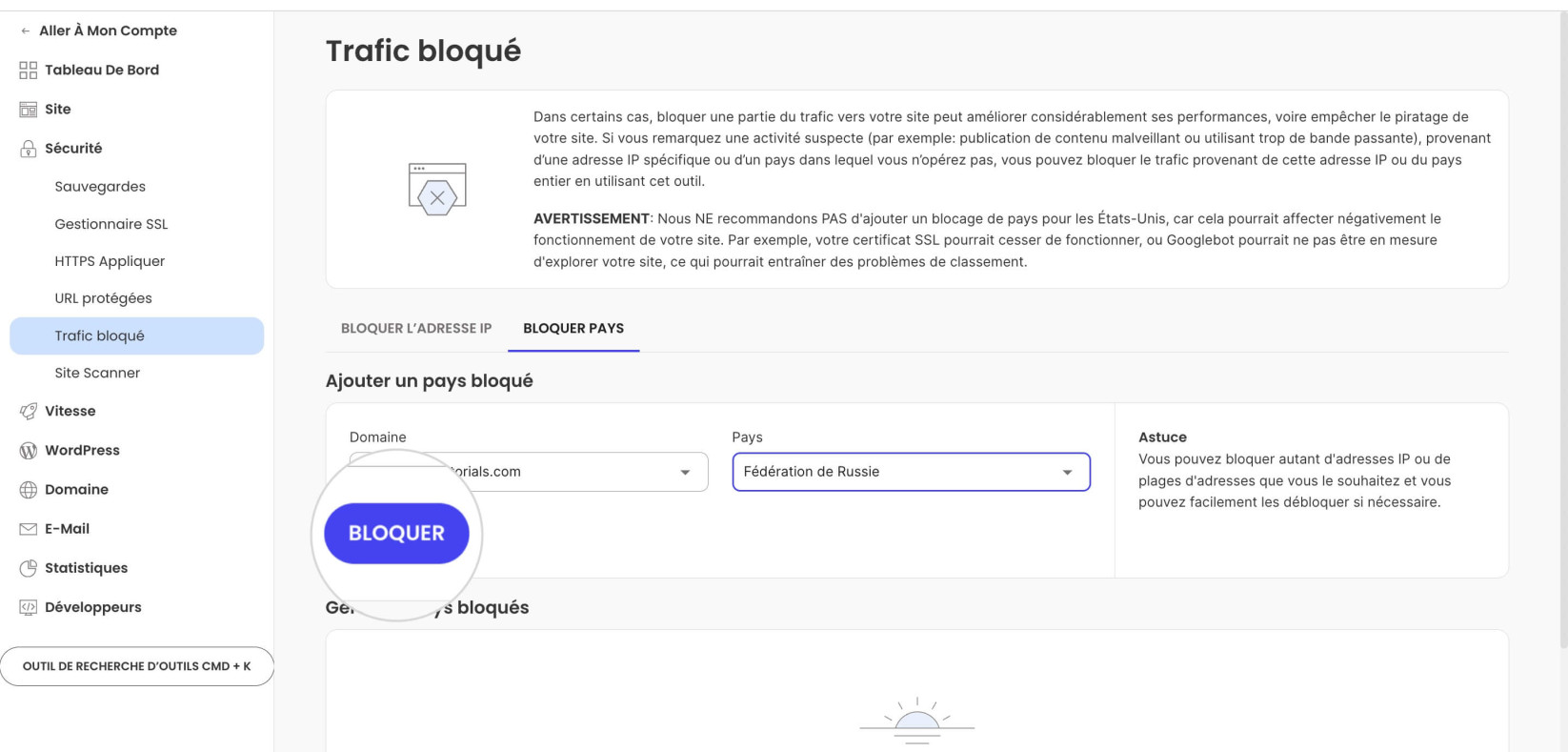Click the Pays dropdown arrow
This screenshot has height=752, width=1568.
click(1067, 473)
